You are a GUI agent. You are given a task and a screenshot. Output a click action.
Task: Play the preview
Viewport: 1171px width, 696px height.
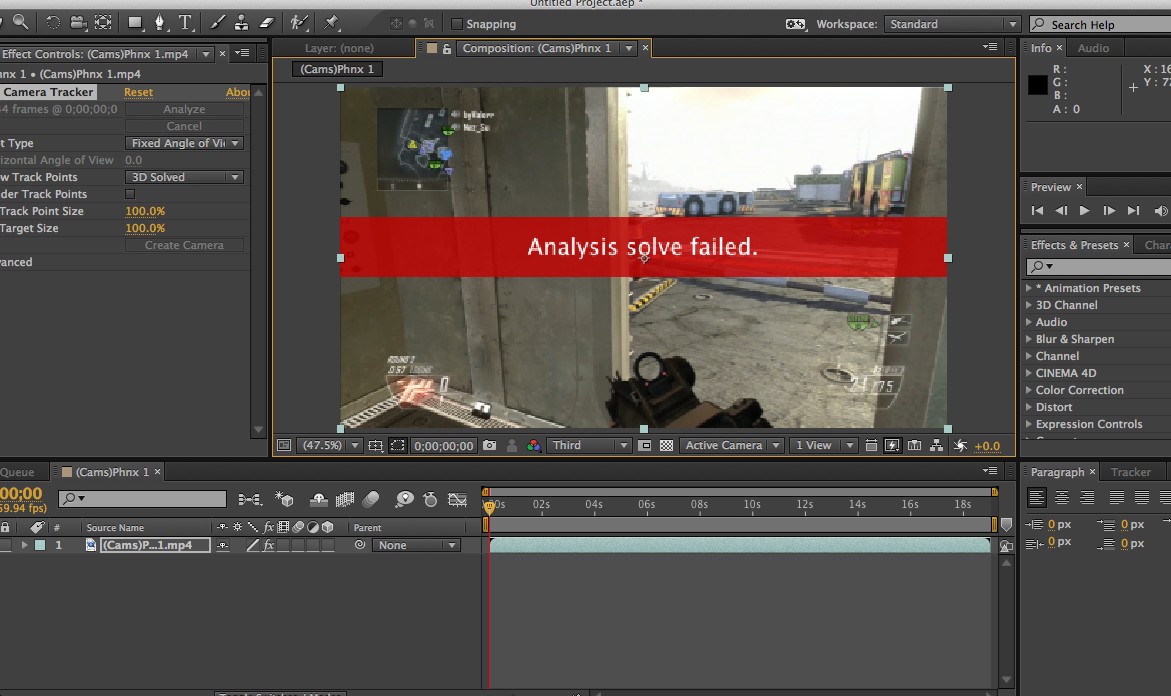(x=1084, y=211)
